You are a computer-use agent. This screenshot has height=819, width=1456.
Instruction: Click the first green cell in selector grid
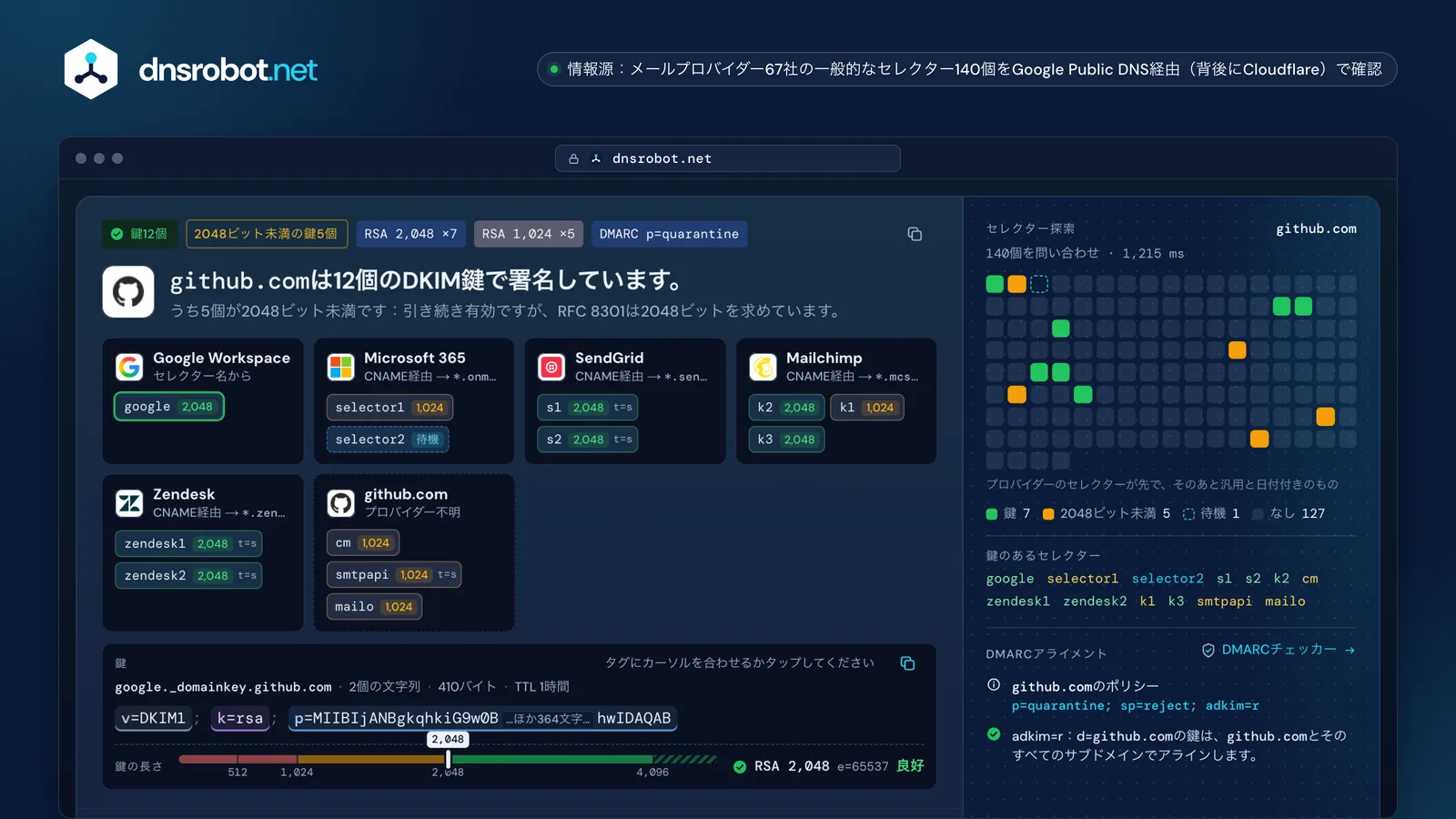(x=995, y=284)
